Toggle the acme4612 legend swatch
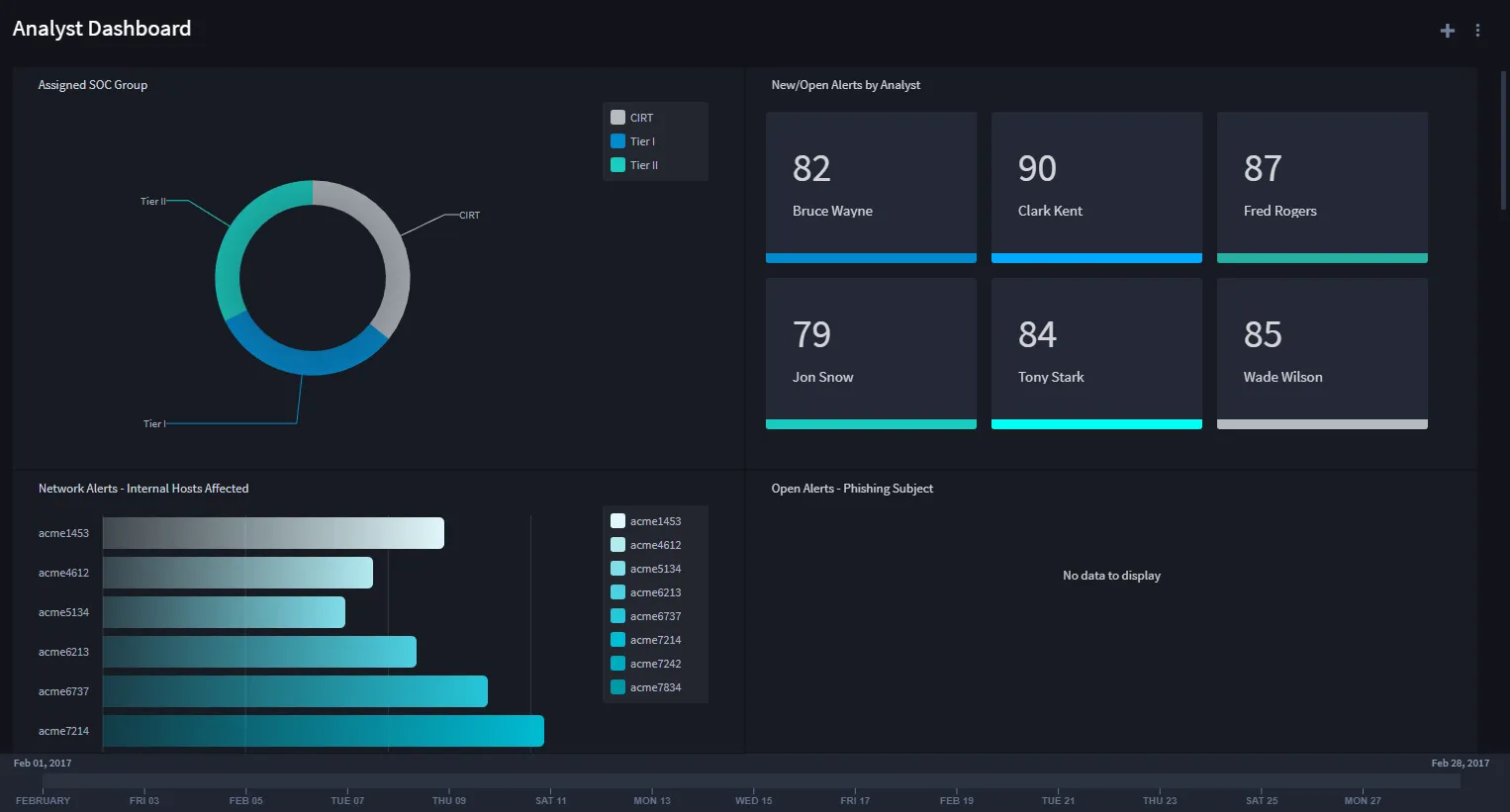 tap(617, 545)
